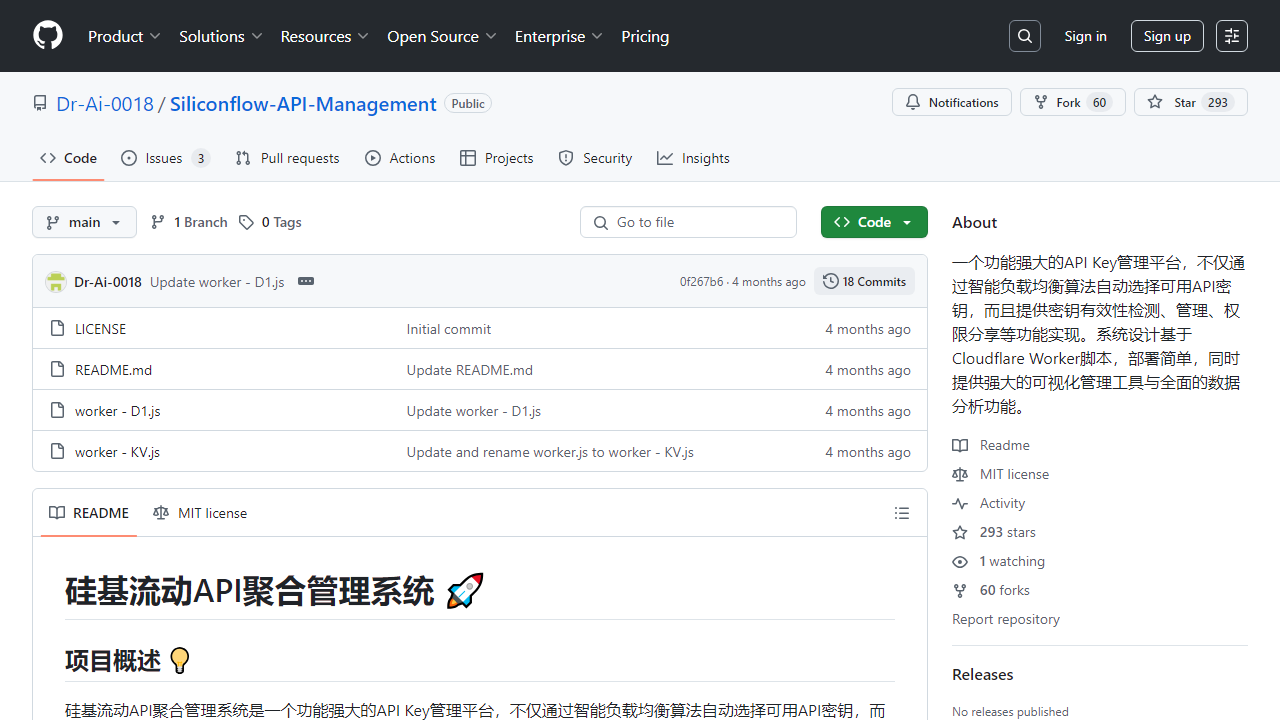1280x720 pixels.
Task: Open the Siliconflow-API-Management repo link
Action: pos(303,104)
